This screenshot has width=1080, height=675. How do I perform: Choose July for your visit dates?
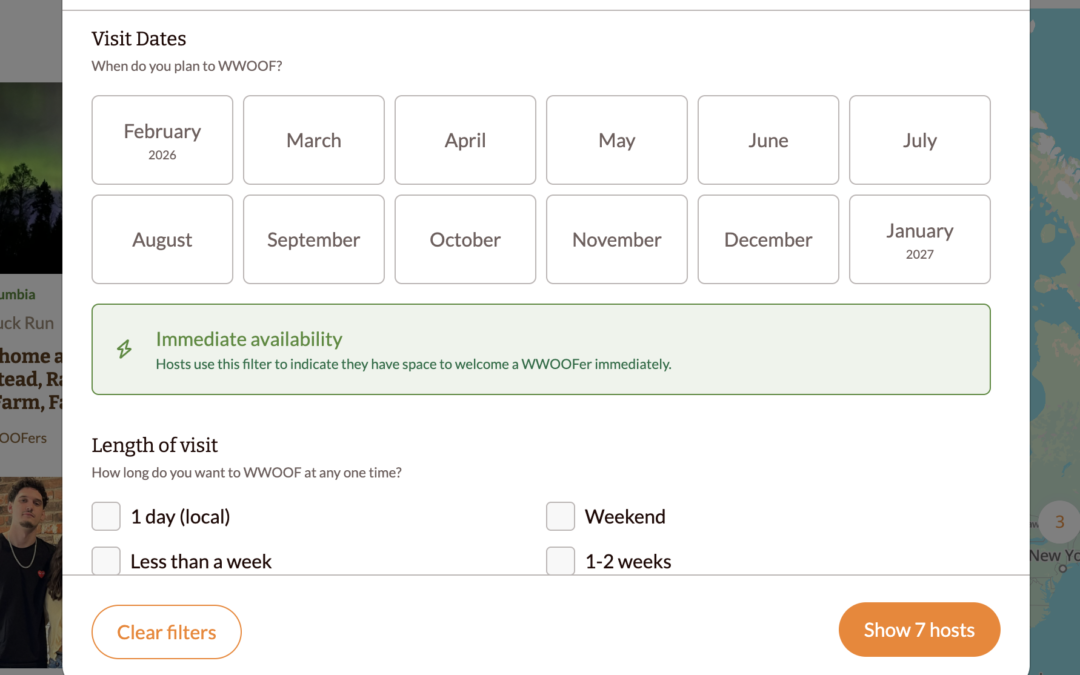[919, 140]
